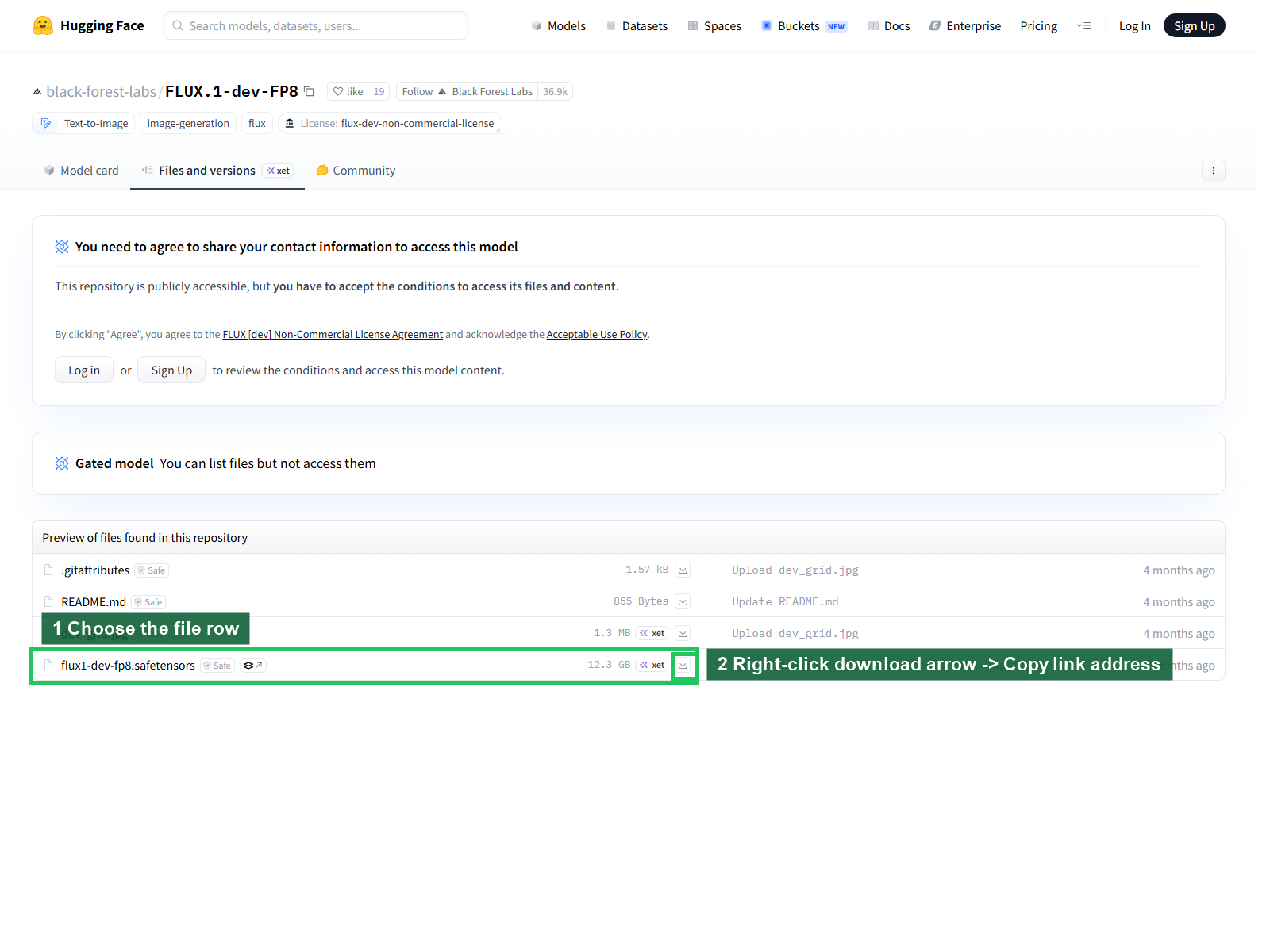
Task: Click the dark Sign Up header button
Action: click(1194, 26)
